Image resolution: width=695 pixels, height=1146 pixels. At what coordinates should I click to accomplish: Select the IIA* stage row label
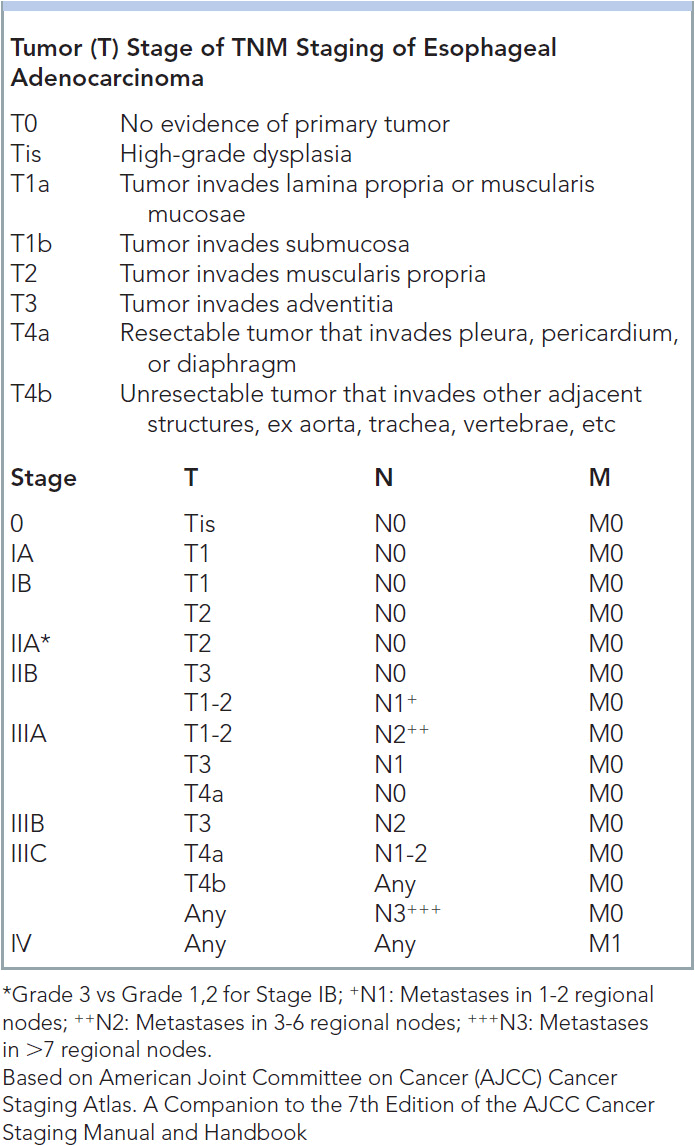click(x=32, y=644)
